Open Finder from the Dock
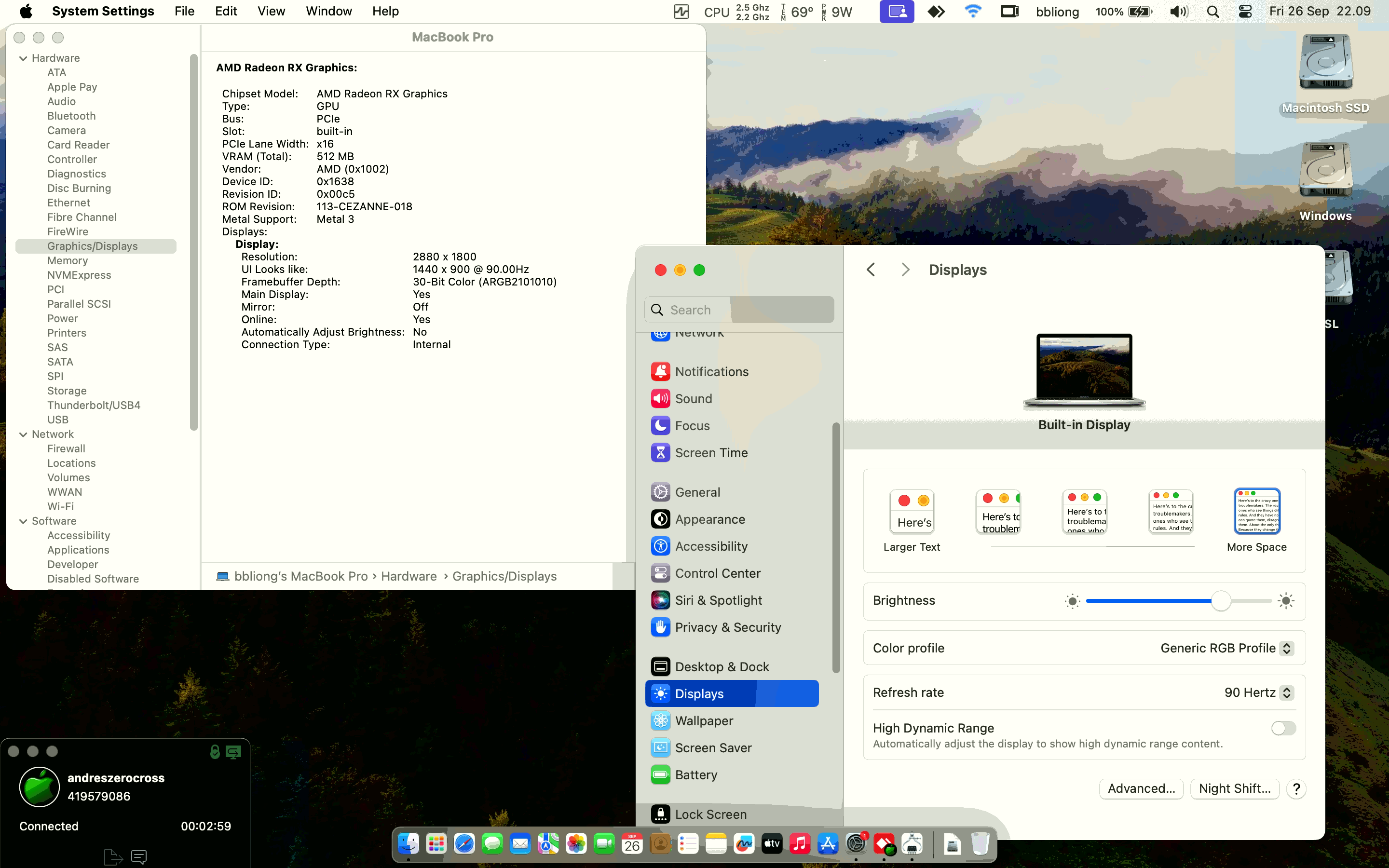 (x=408, y=844)
